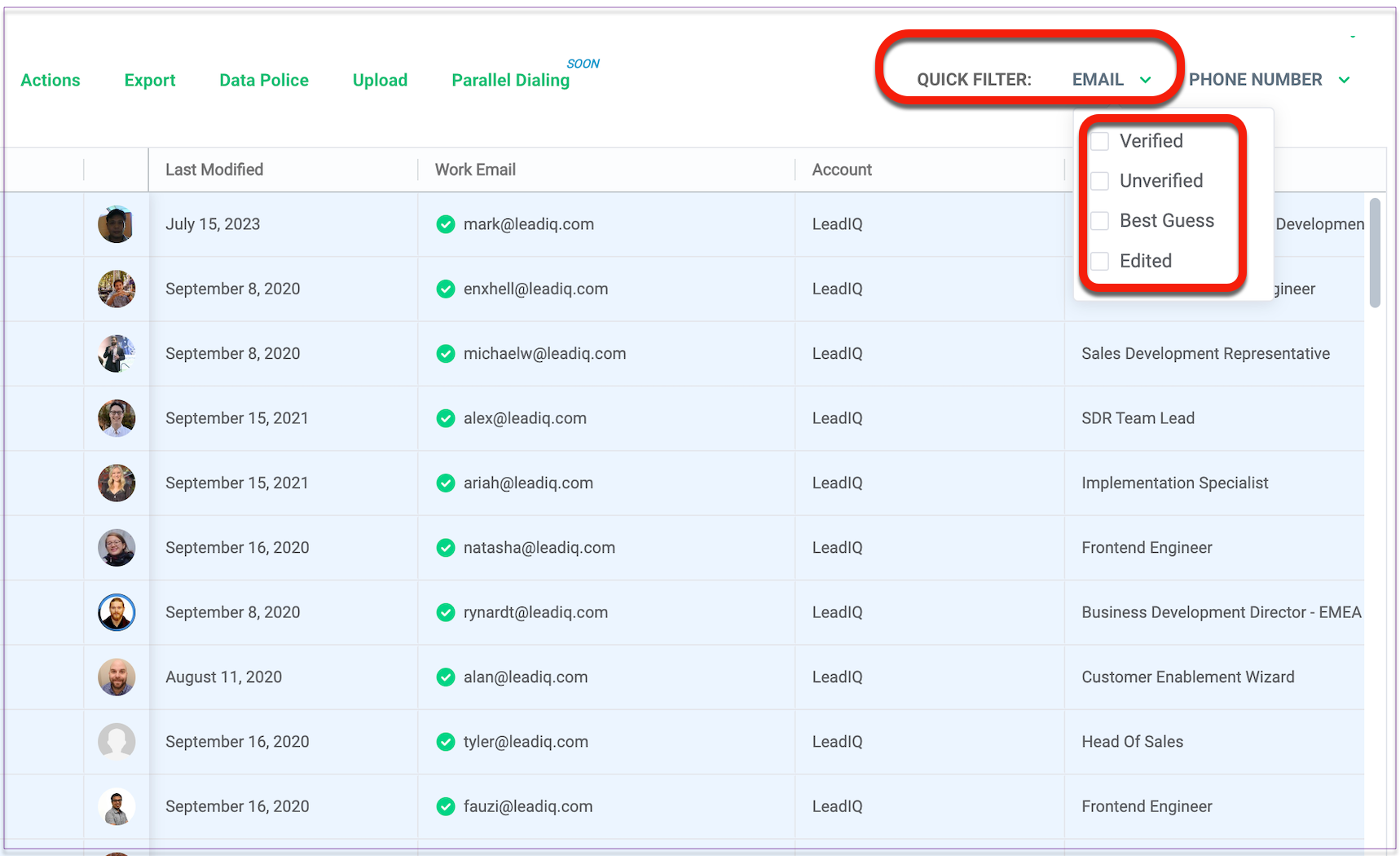Viewport: 1400px width, 856px height.
Task: Click Frontend Engineer in natasha@leadiq.com row
Action: (1147, 548)
